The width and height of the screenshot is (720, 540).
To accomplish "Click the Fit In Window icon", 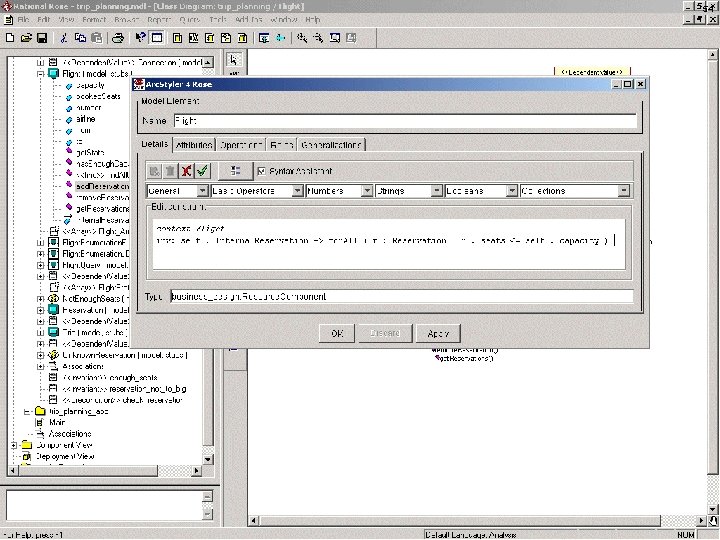I will [x=335, y=38].
